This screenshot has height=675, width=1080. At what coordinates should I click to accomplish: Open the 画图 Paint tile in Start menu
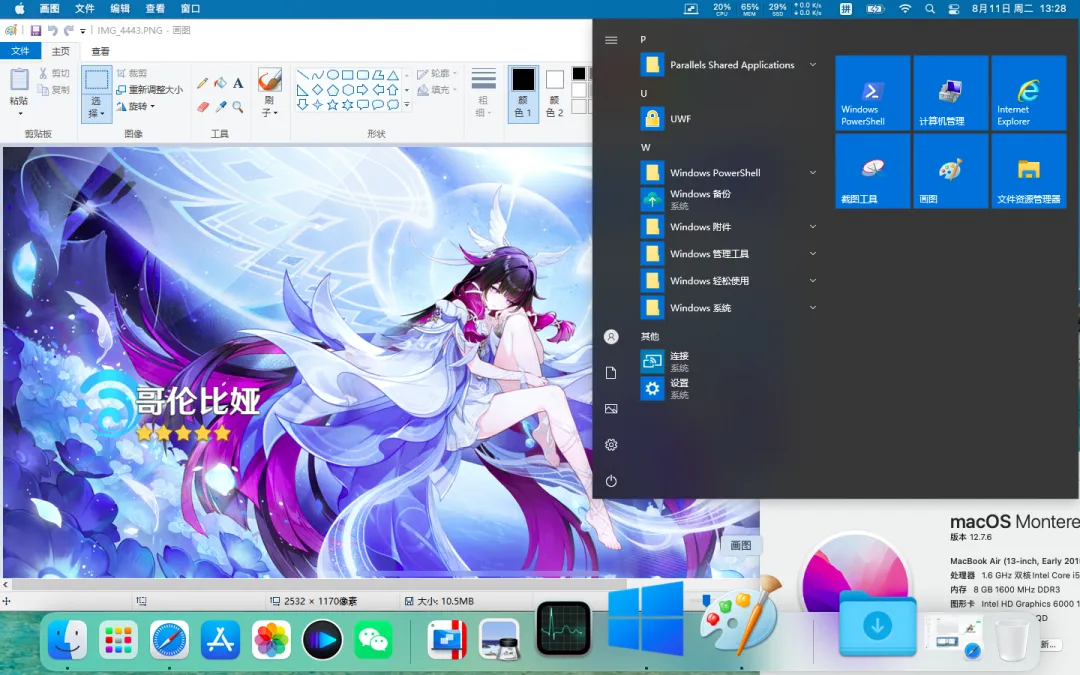click(951, 171)
